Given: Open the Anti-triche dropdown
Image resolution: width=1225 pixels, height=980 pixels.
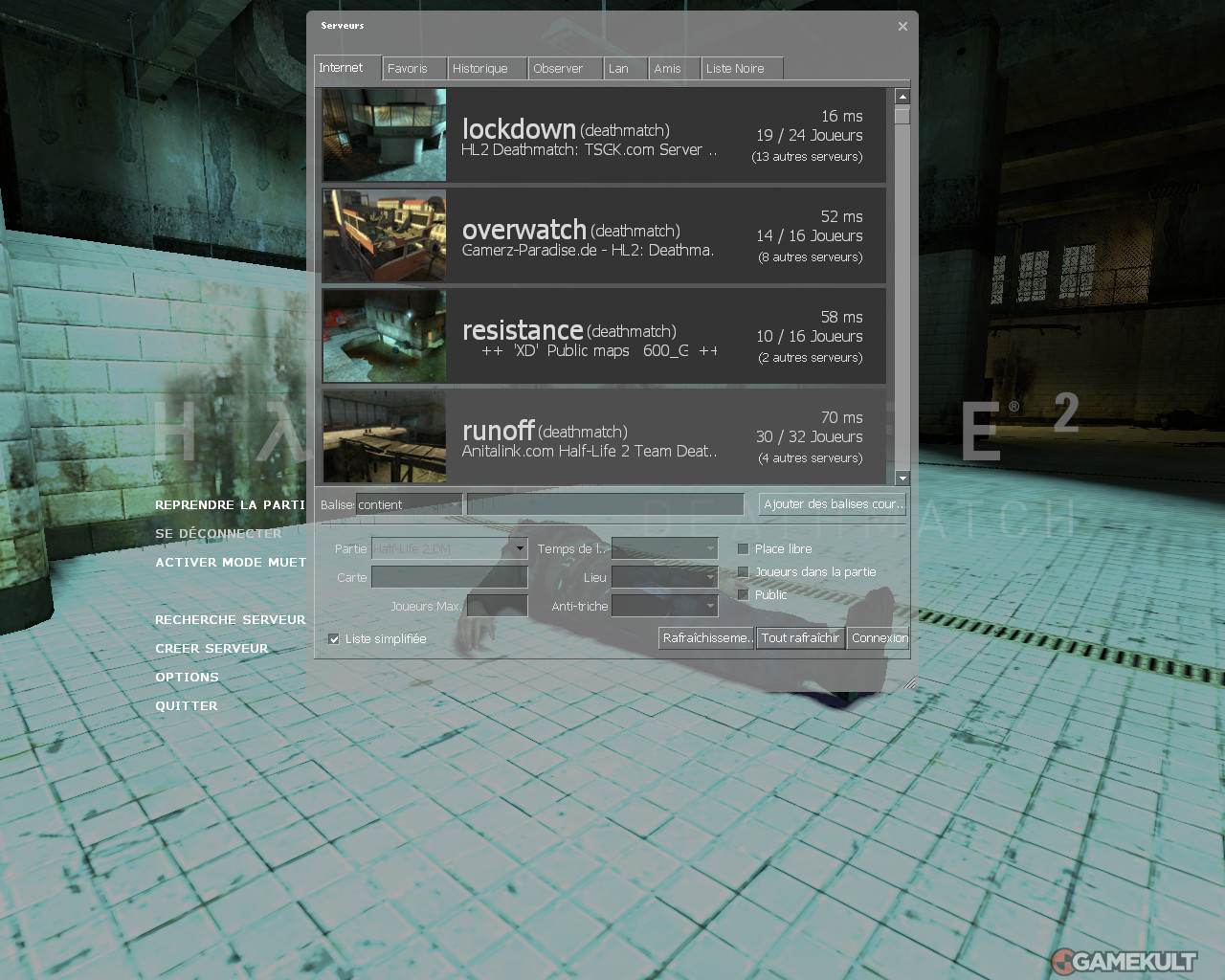Looking at the screenshot, I should (x=665, y=606).
